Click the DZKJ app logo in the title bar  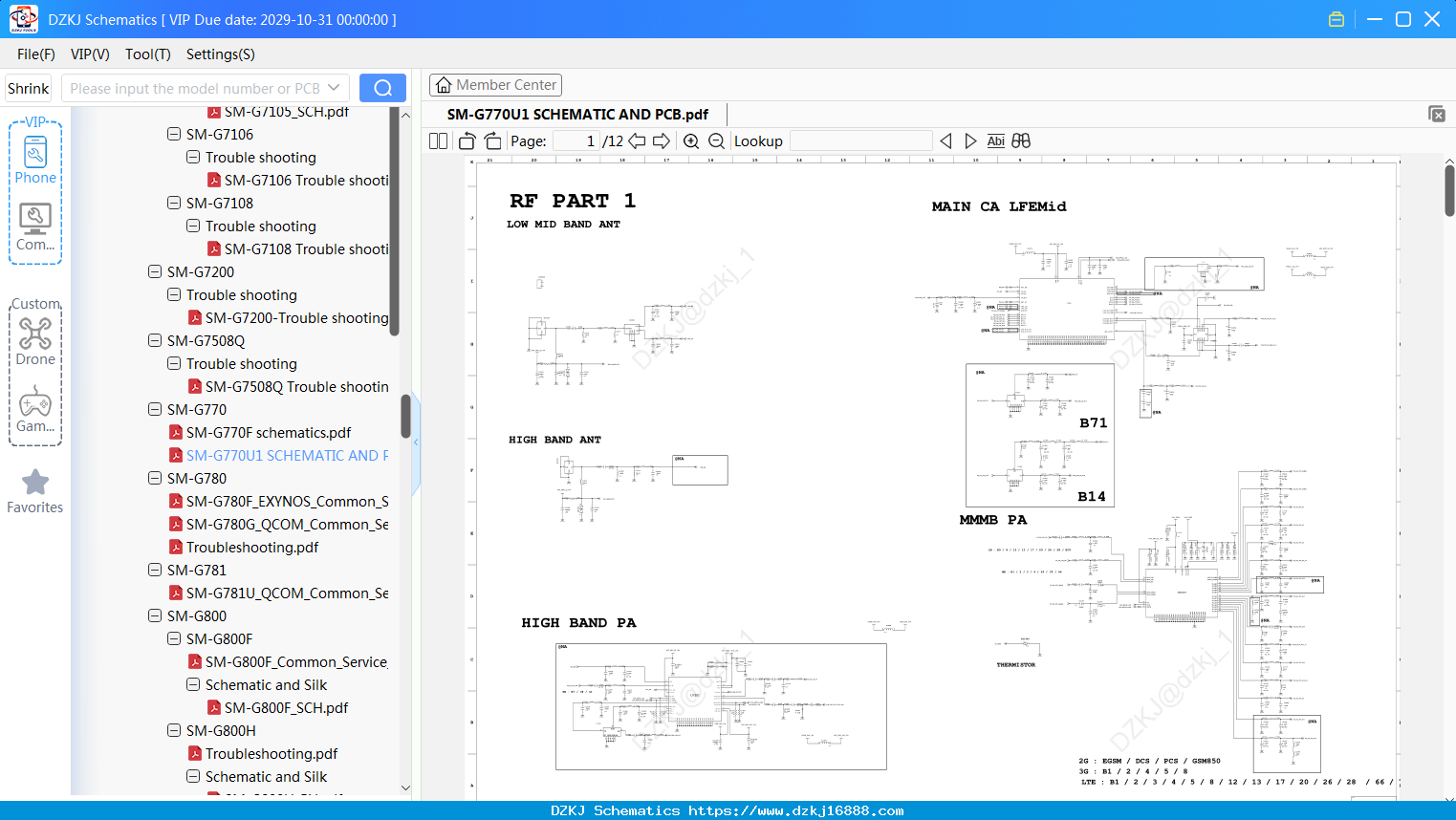pos(23,19)
